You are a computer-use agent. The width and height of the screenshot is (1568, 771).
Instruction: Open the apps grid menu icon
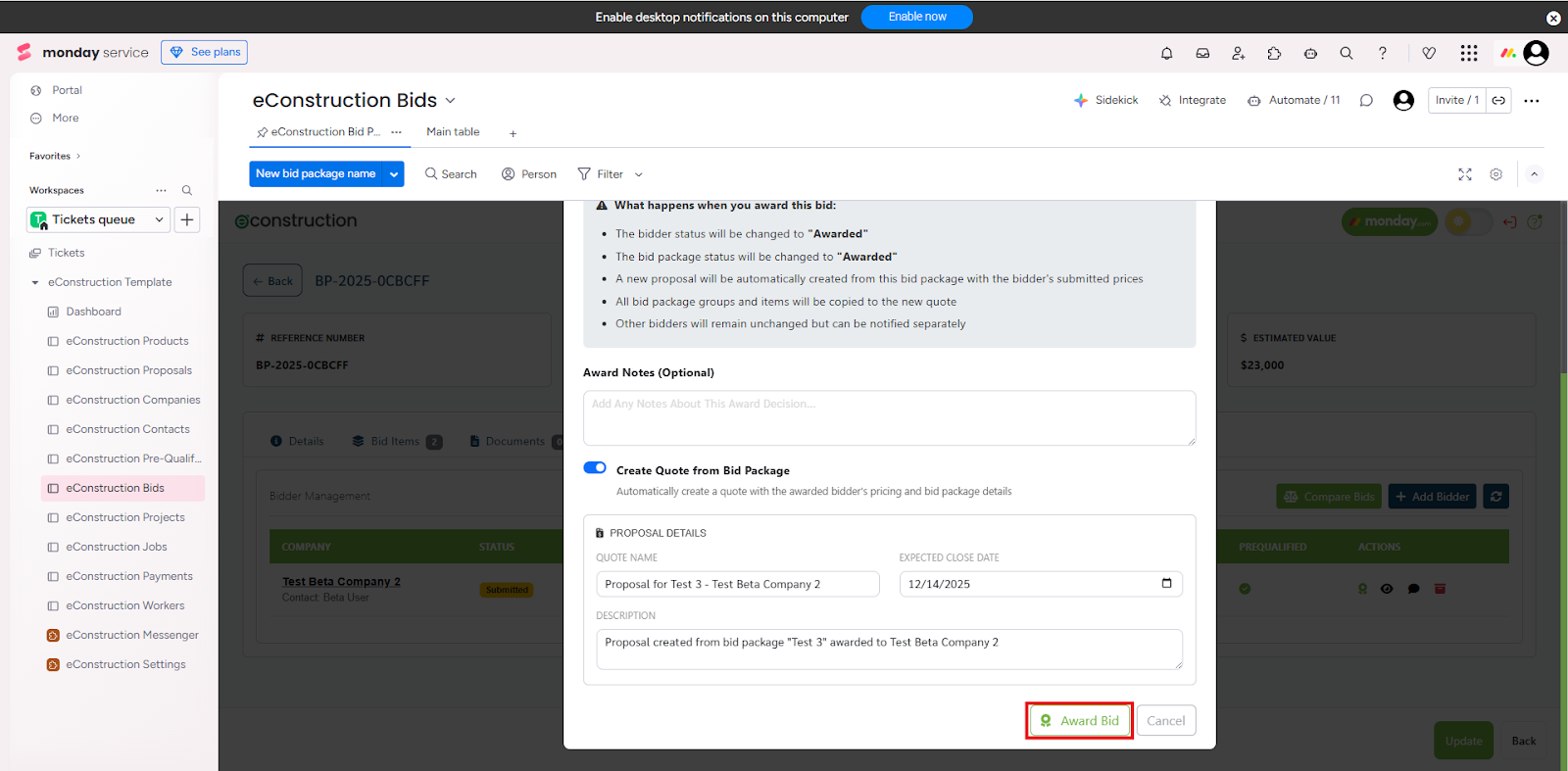1468,54
